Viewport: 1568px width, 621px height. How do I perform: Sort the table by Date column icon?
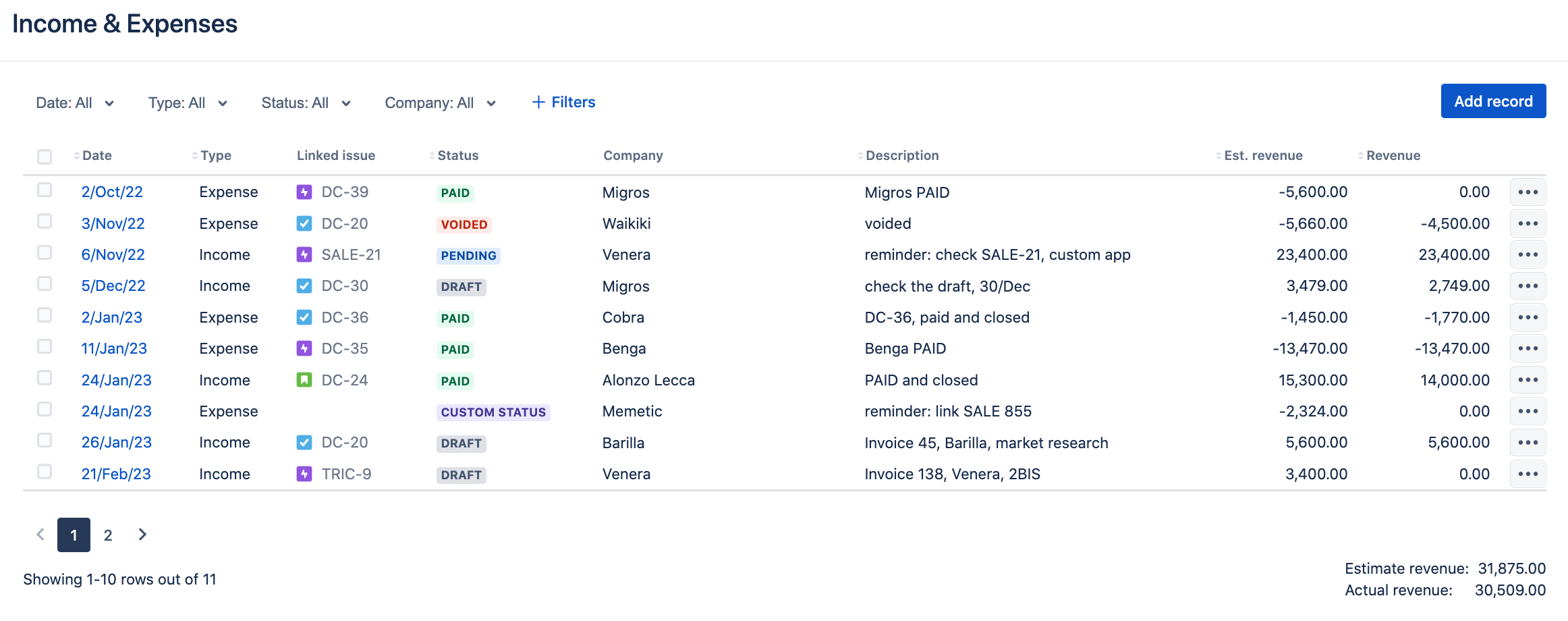click(x=77, y=156)
